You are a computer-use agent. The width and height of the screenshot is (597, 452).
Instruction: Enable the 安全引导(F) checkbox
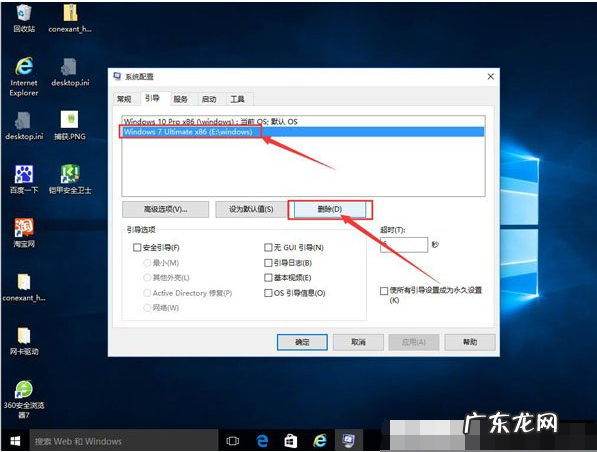(x=137, y=248)
